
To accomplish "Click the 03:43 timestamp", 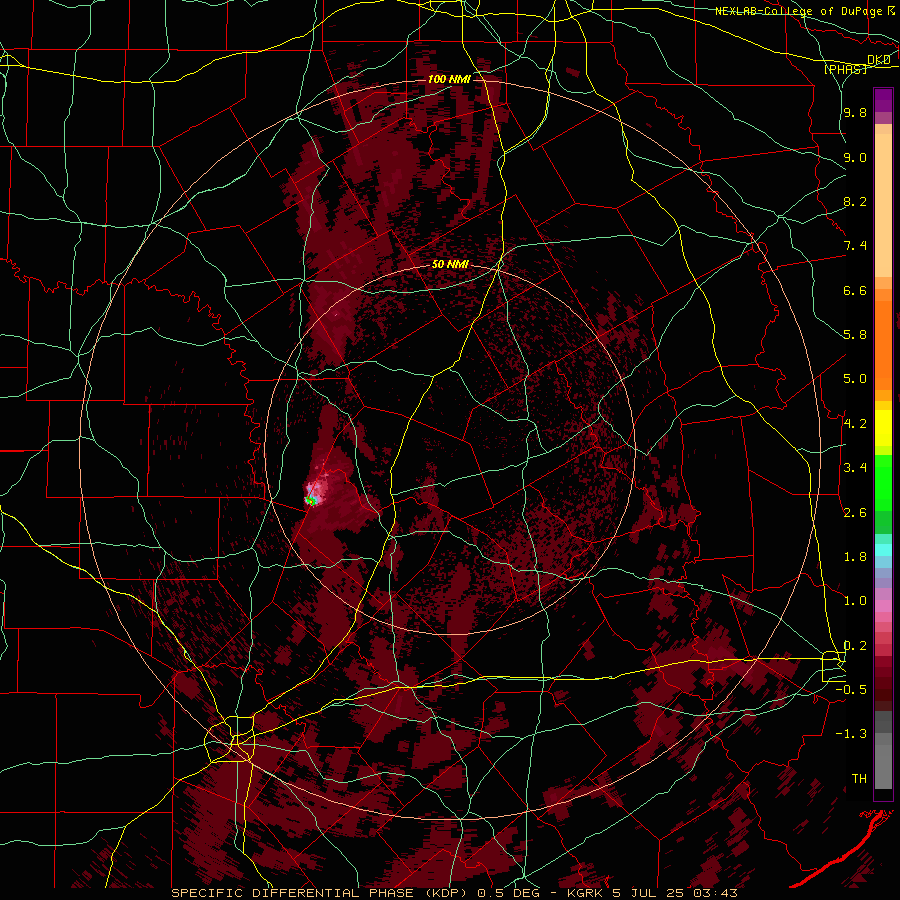I will pos(718,893).
